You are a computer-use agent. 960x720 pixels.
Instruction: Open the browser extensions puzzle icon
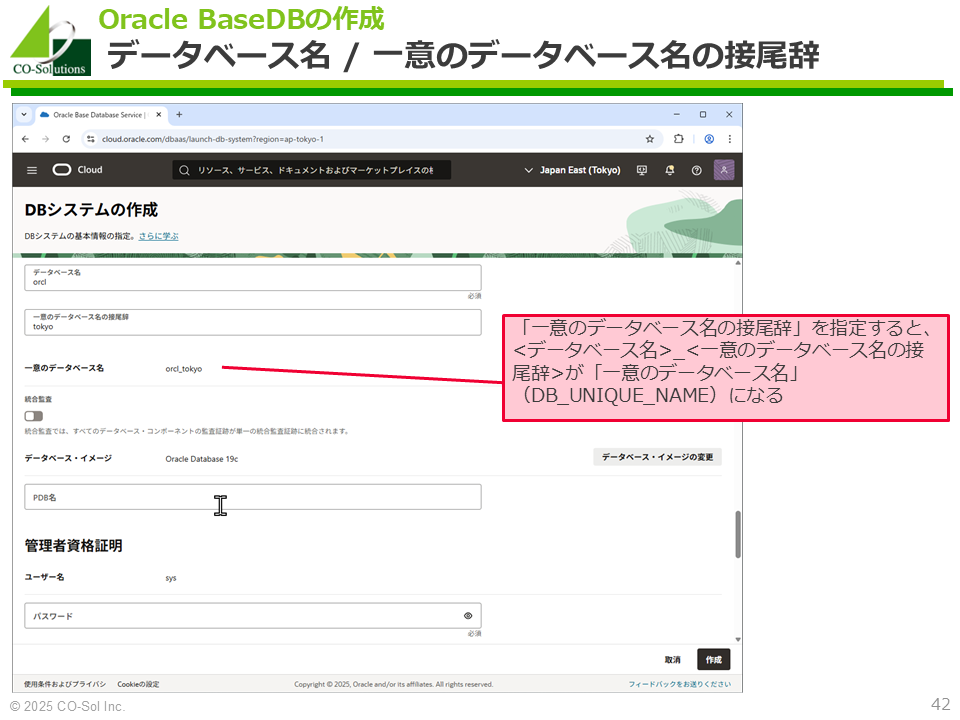(678, 139)
